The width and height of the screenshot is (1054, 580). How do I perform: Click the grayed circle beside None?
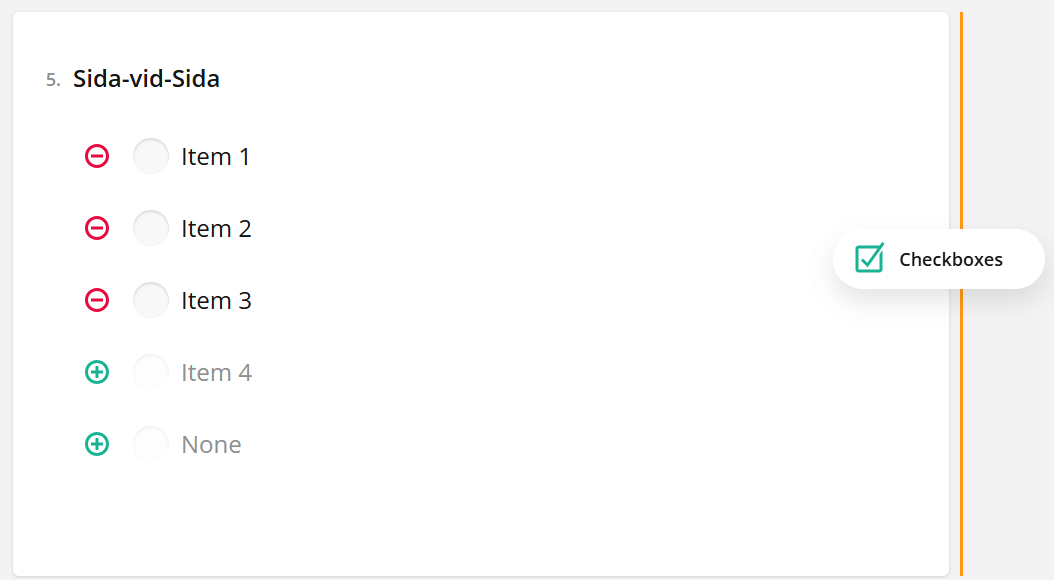pos(150,444)
